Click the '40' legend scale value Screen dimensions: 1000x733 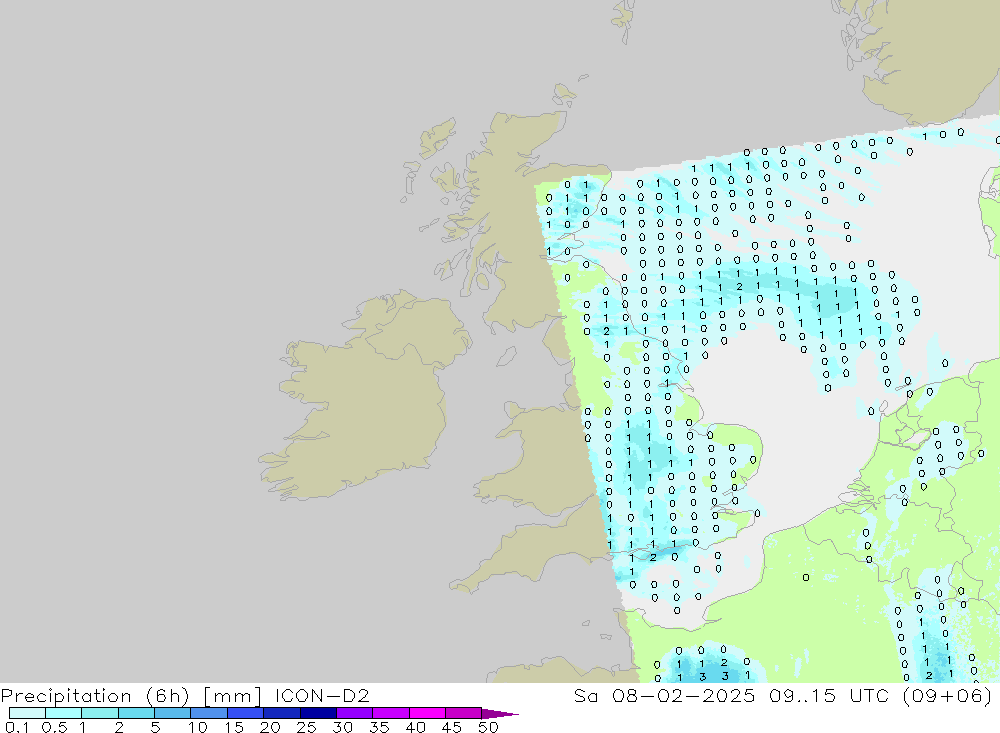pos(415,727)
